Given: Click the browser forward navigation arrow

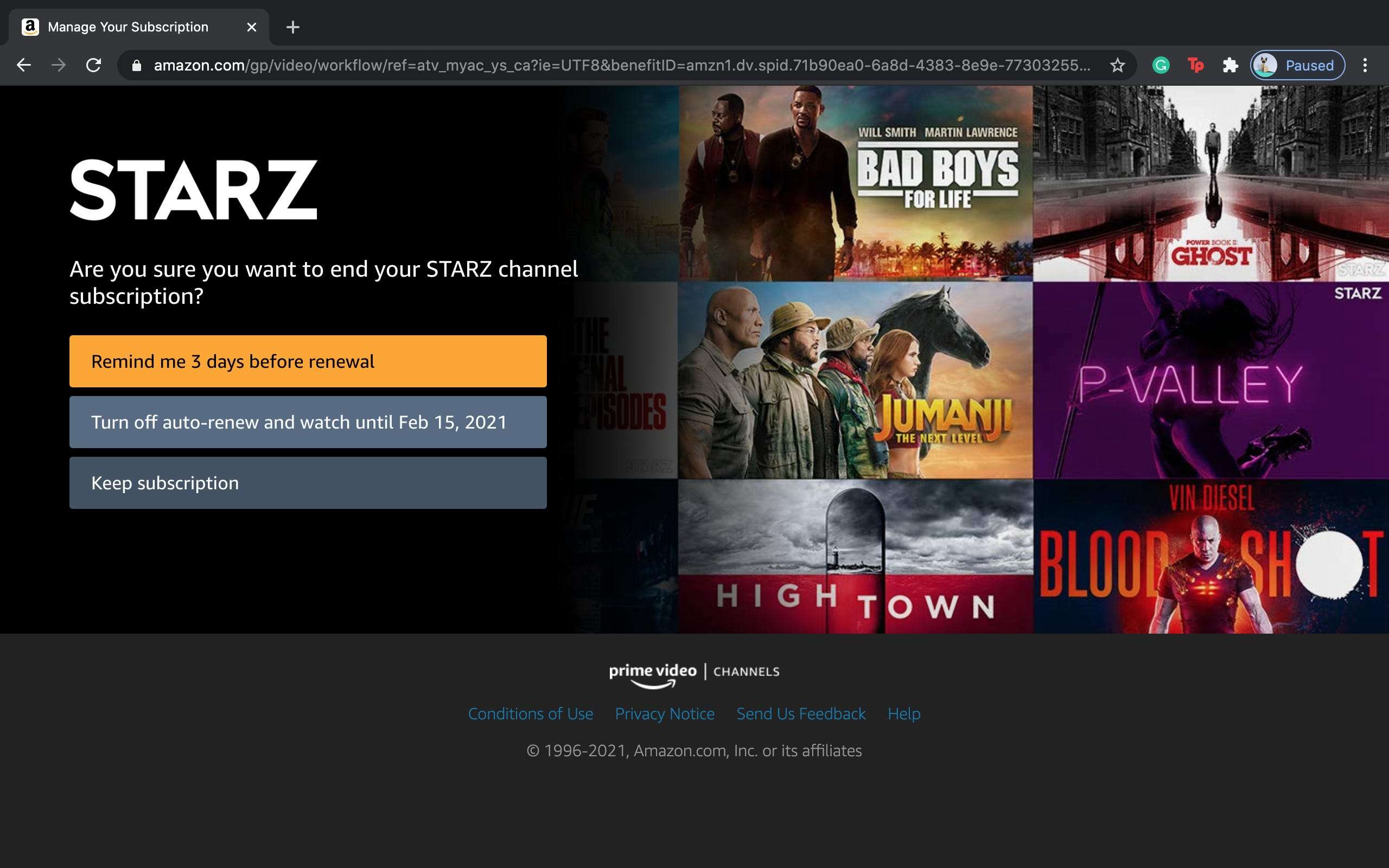Looking at the screenshot, I should (58, 65).
